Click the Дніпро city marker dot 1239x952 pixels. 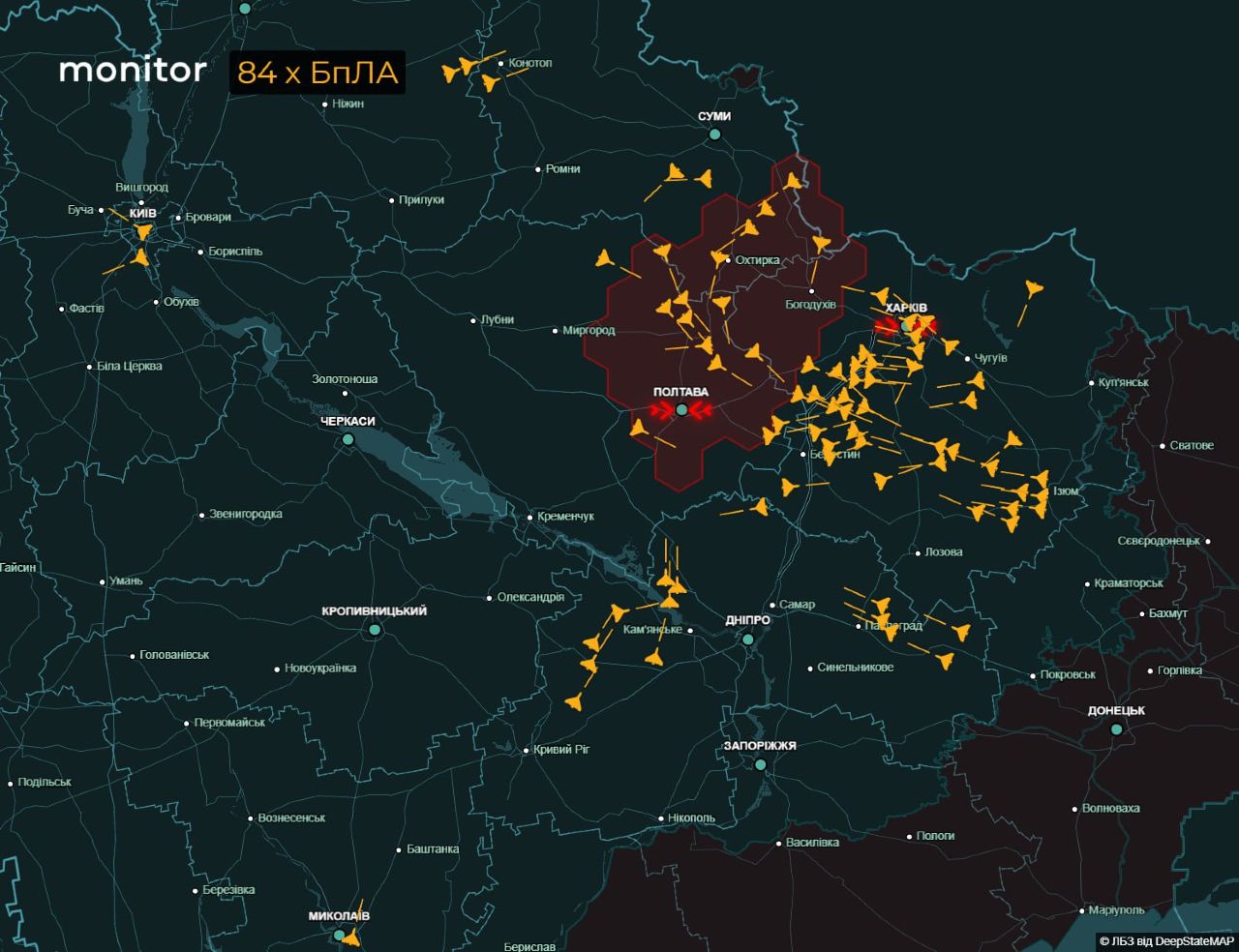(748, 640)
